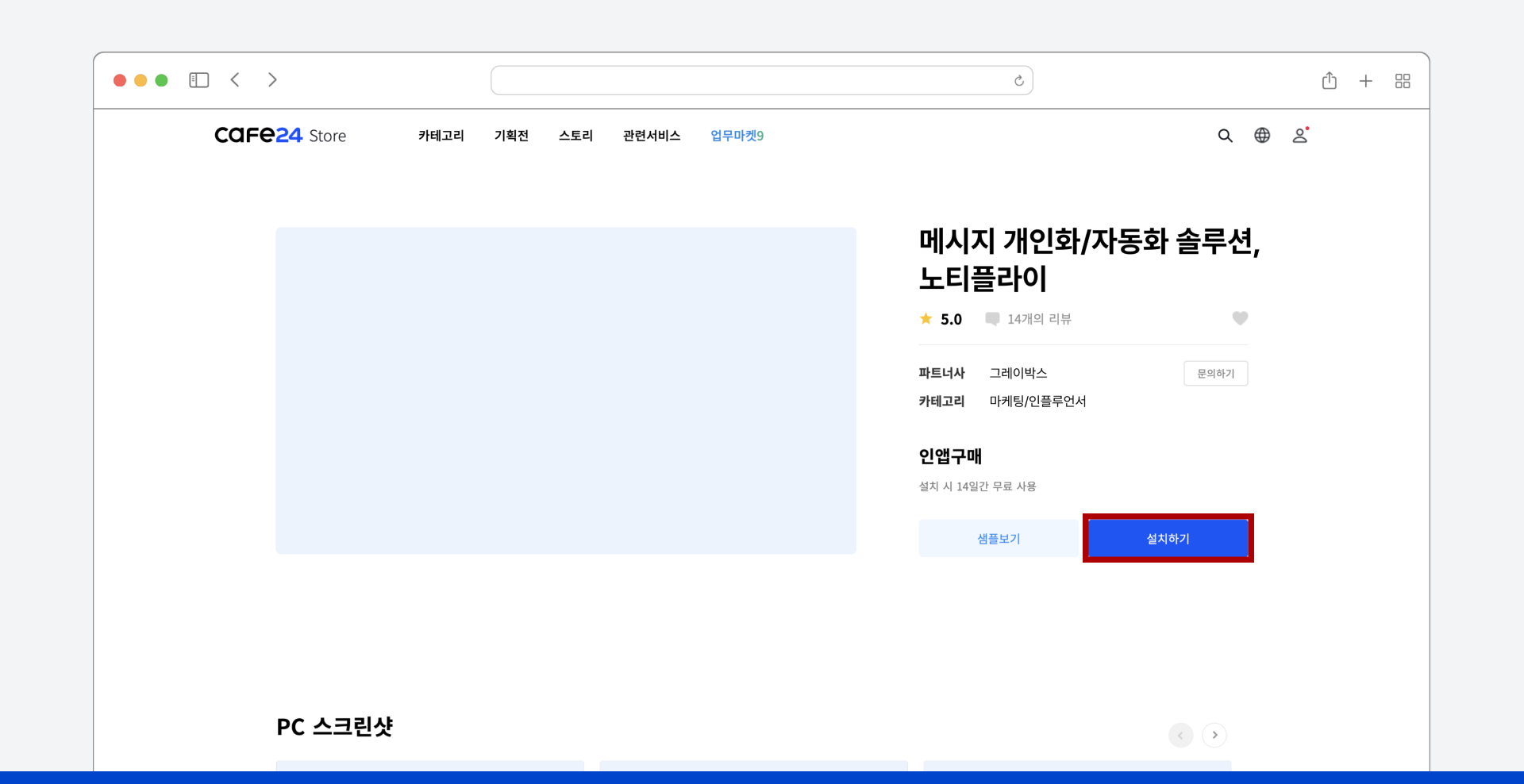Click the red close window button
Viewport: 1524px width, 784px height.
120,80
